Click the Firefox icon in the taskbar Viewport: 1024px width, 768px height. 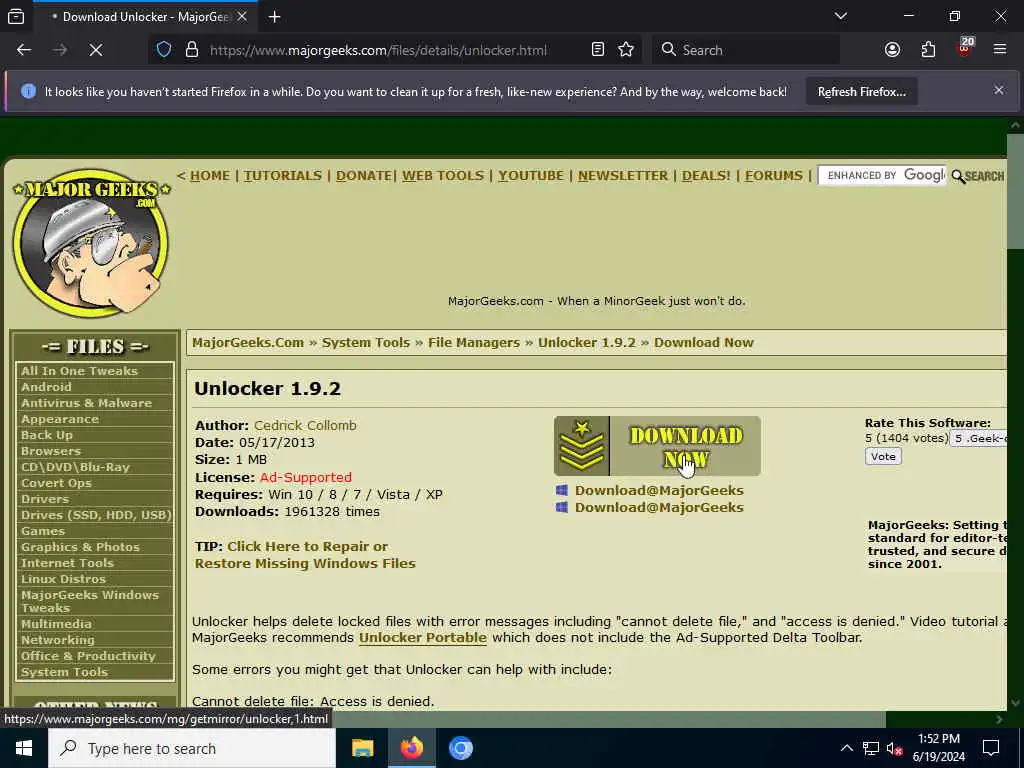point(411,748)
